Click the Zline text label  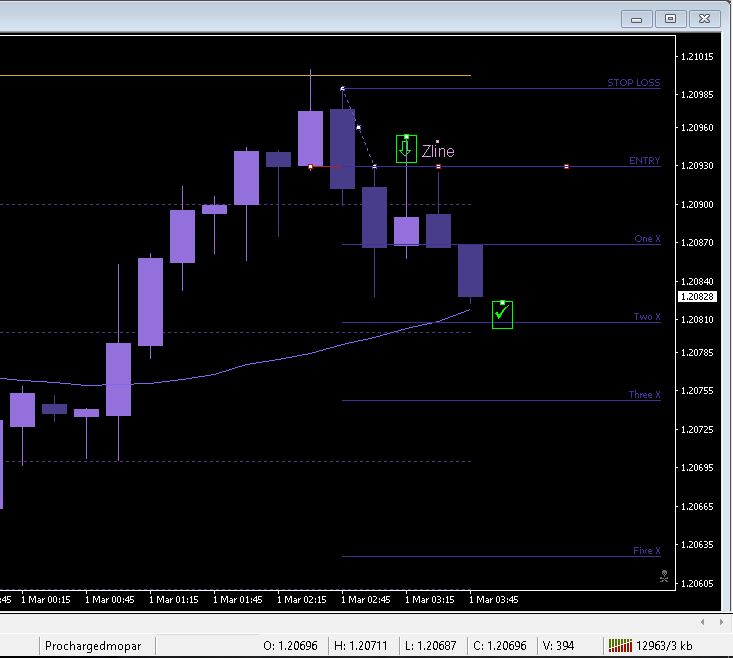pos(438,151)
